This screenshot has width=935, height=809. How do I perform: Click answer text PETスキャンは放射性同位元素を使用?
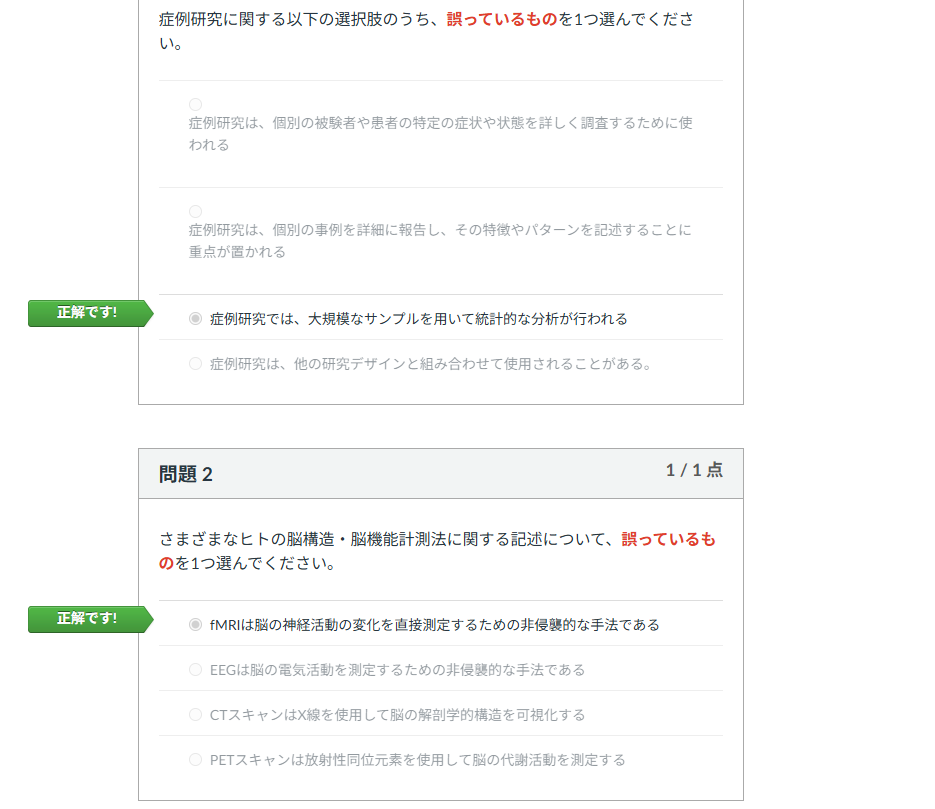[x=417, y=760]
